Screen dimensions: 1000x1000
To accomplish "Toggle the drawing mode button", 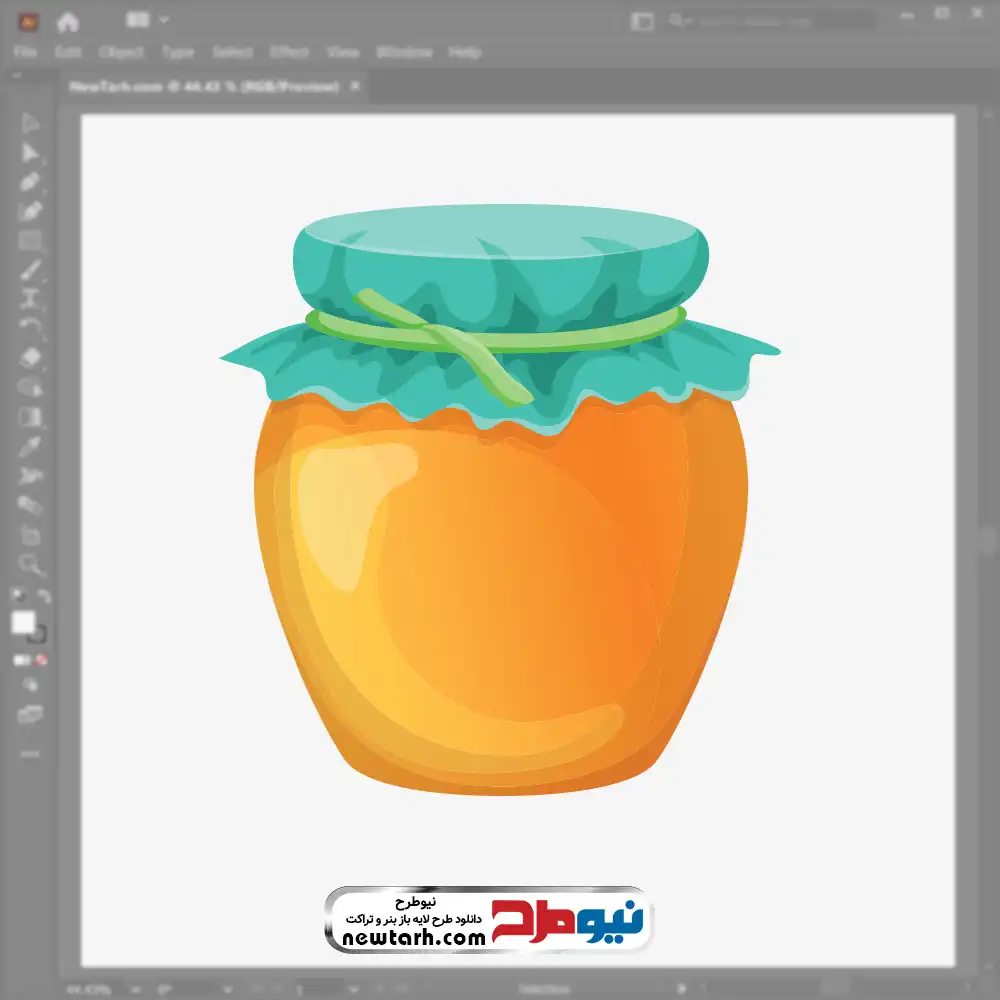I will pos(30,686).
